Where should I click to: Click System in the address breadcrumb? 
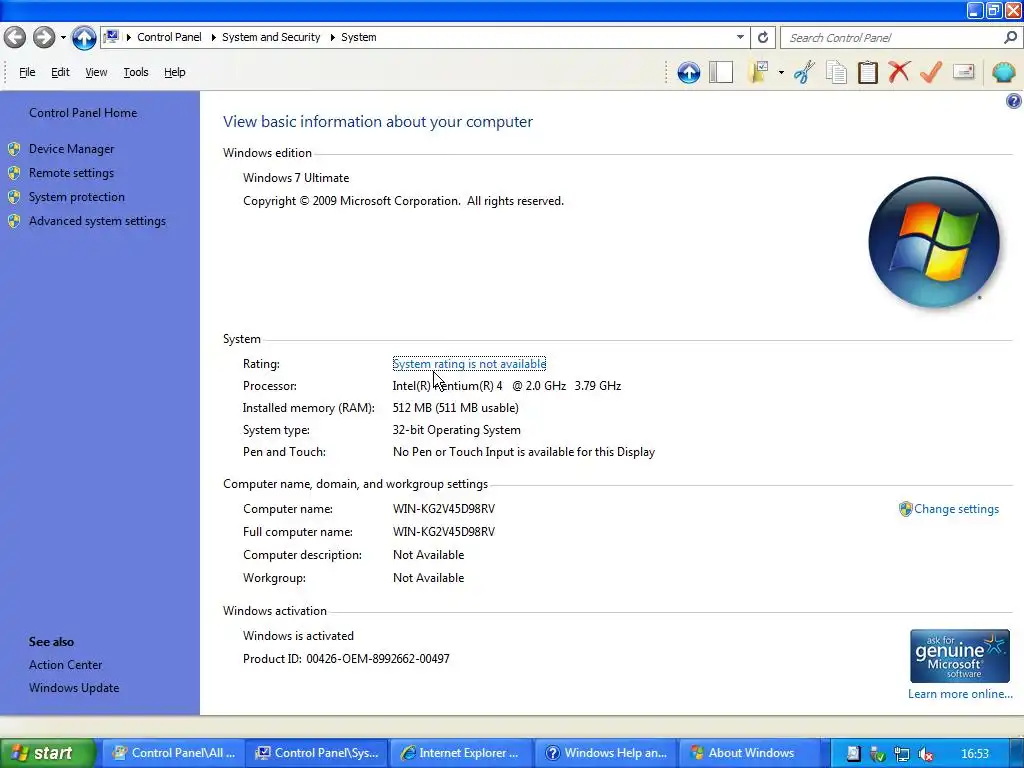coord(359,37)
